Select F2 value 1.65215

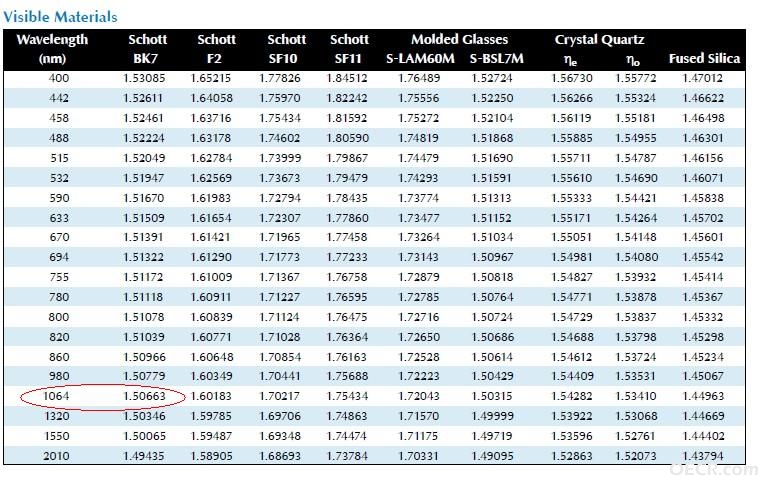click(211, 78)
